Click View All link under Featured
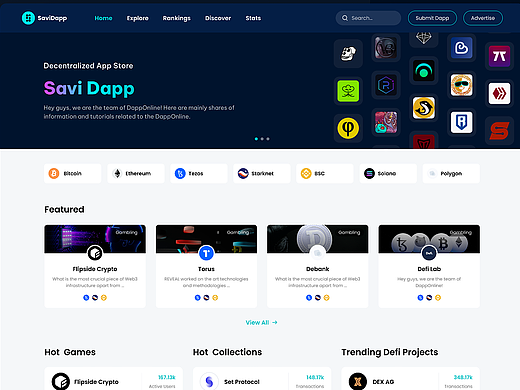 pyautogui.click(x=261, y=322)
